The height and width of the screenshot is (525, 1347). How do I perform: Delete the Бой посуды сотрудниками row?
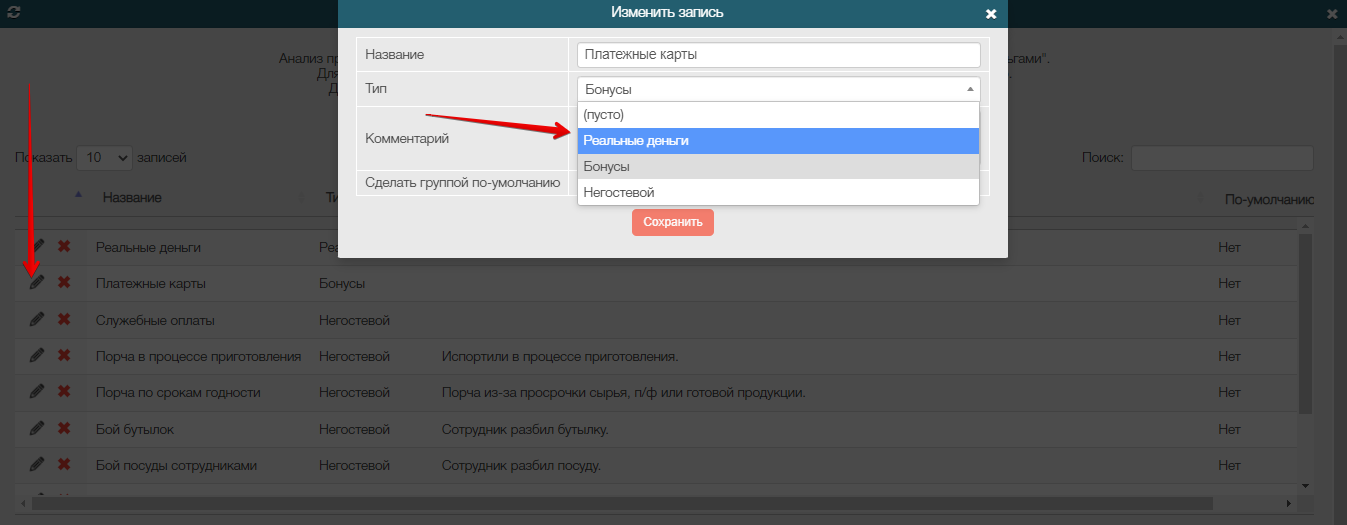point(64,464)
